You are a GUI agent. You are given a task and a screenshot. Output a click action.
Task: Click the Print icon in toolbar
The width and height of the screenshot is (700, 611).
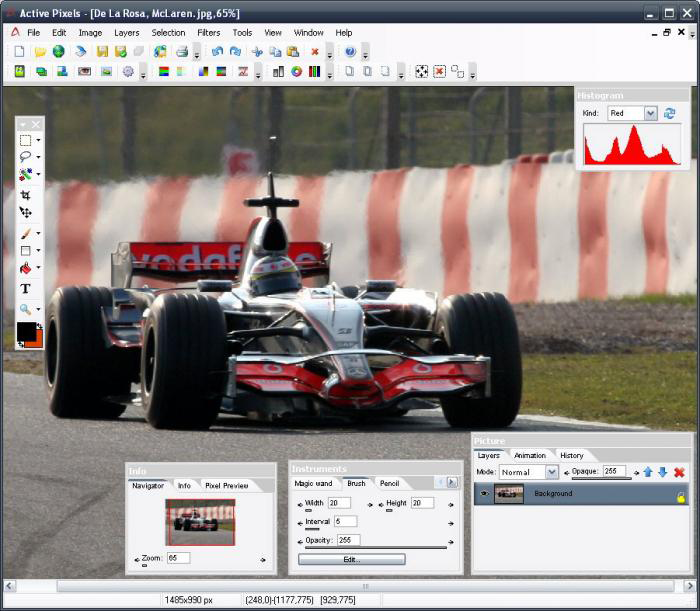coord(182,52)
